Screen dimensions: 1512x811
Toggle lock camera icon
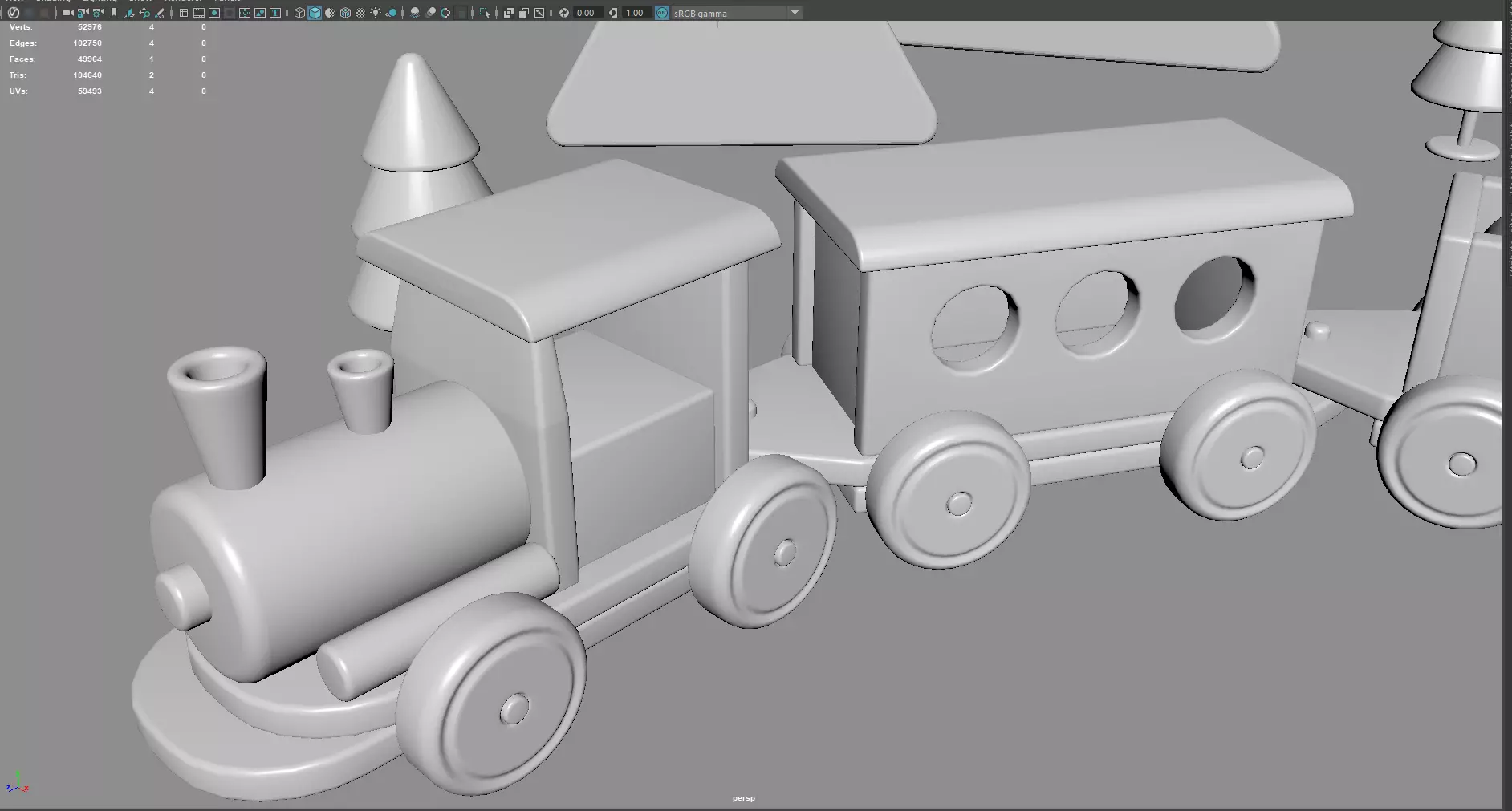coord(83,13)
